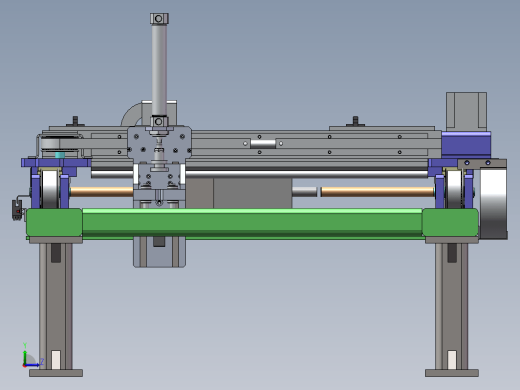The height and width of the screenshot is (390, 520).
Task: Select the right support leg column
Action: [x=452, y=306]
